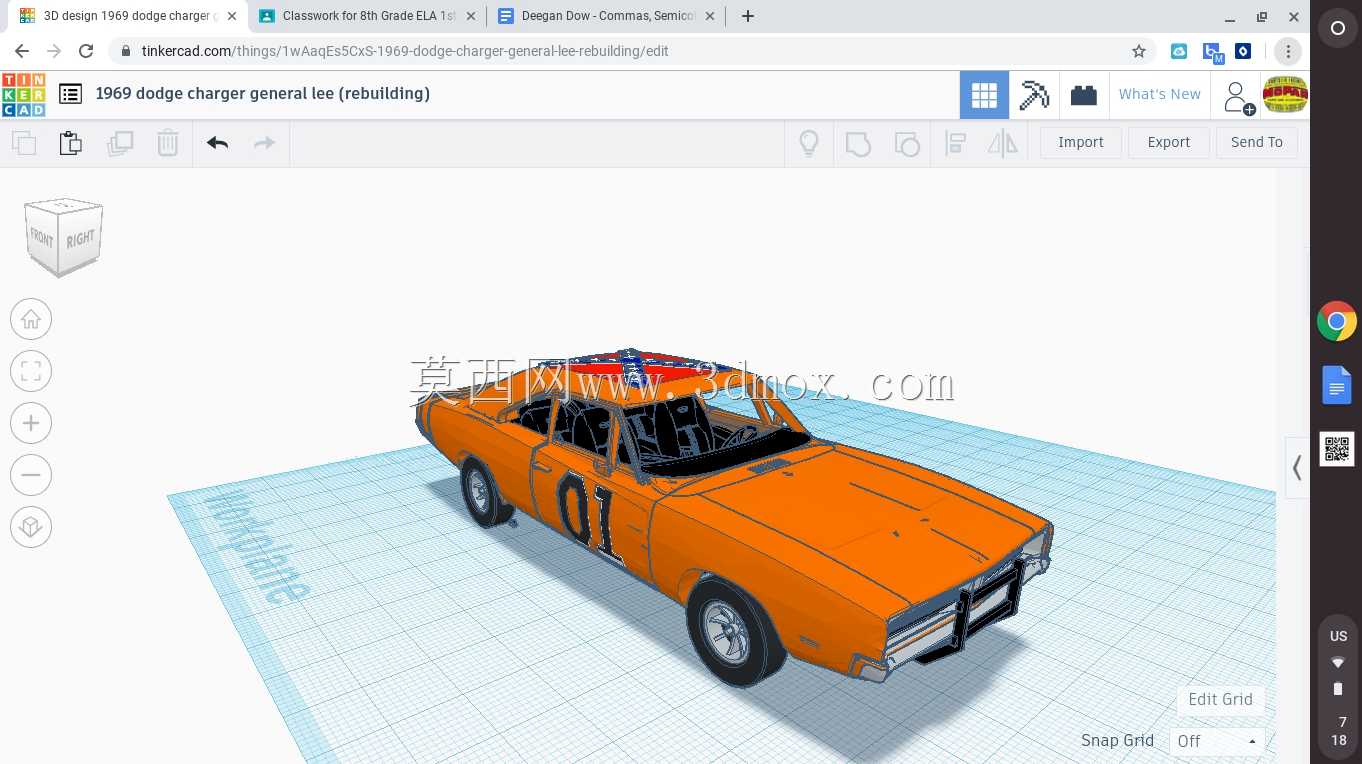Open the QR code app in shelf
This screenshot has height=764, width=1362.
(x=1337, y=449)
